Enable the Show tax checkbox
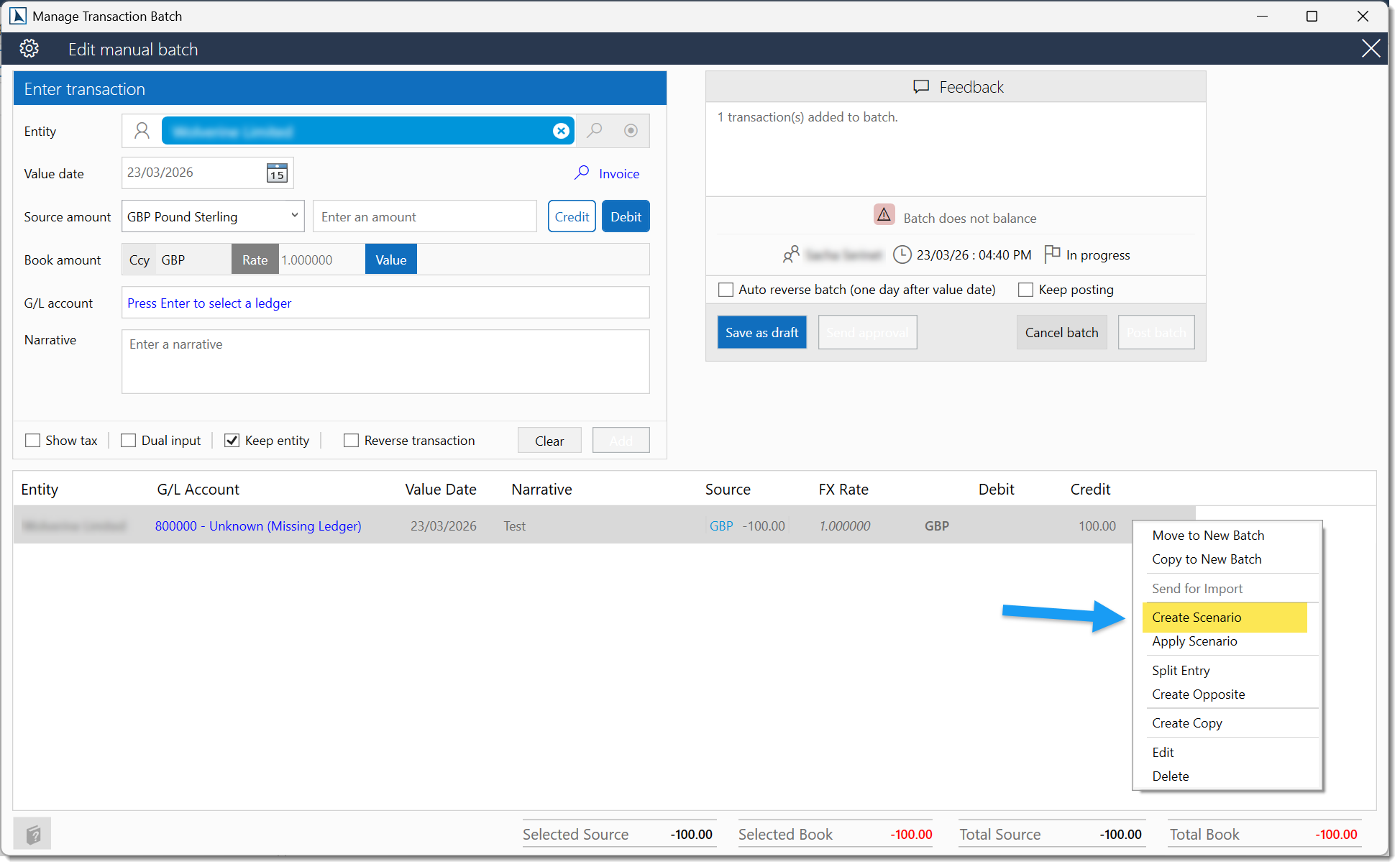 [33, 441]
